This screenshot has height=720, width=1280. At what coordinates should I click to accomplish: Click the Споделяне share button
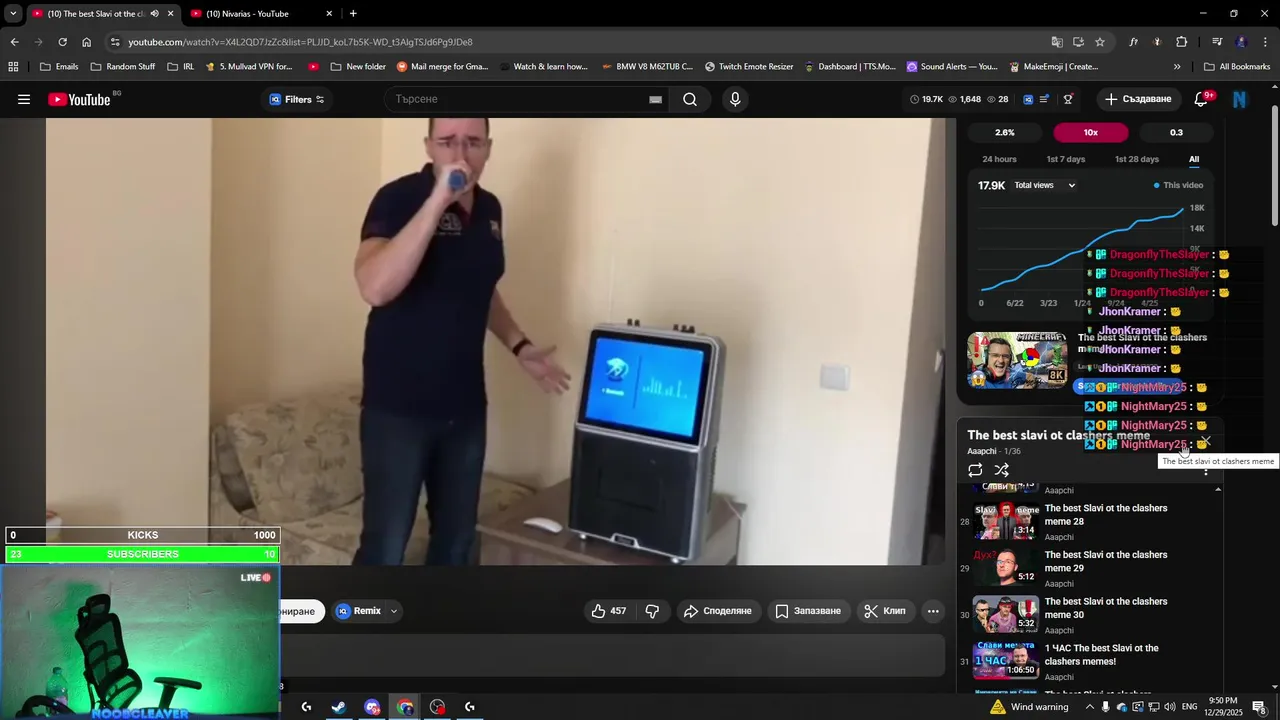pyautogui.click(x=717, y=611)
